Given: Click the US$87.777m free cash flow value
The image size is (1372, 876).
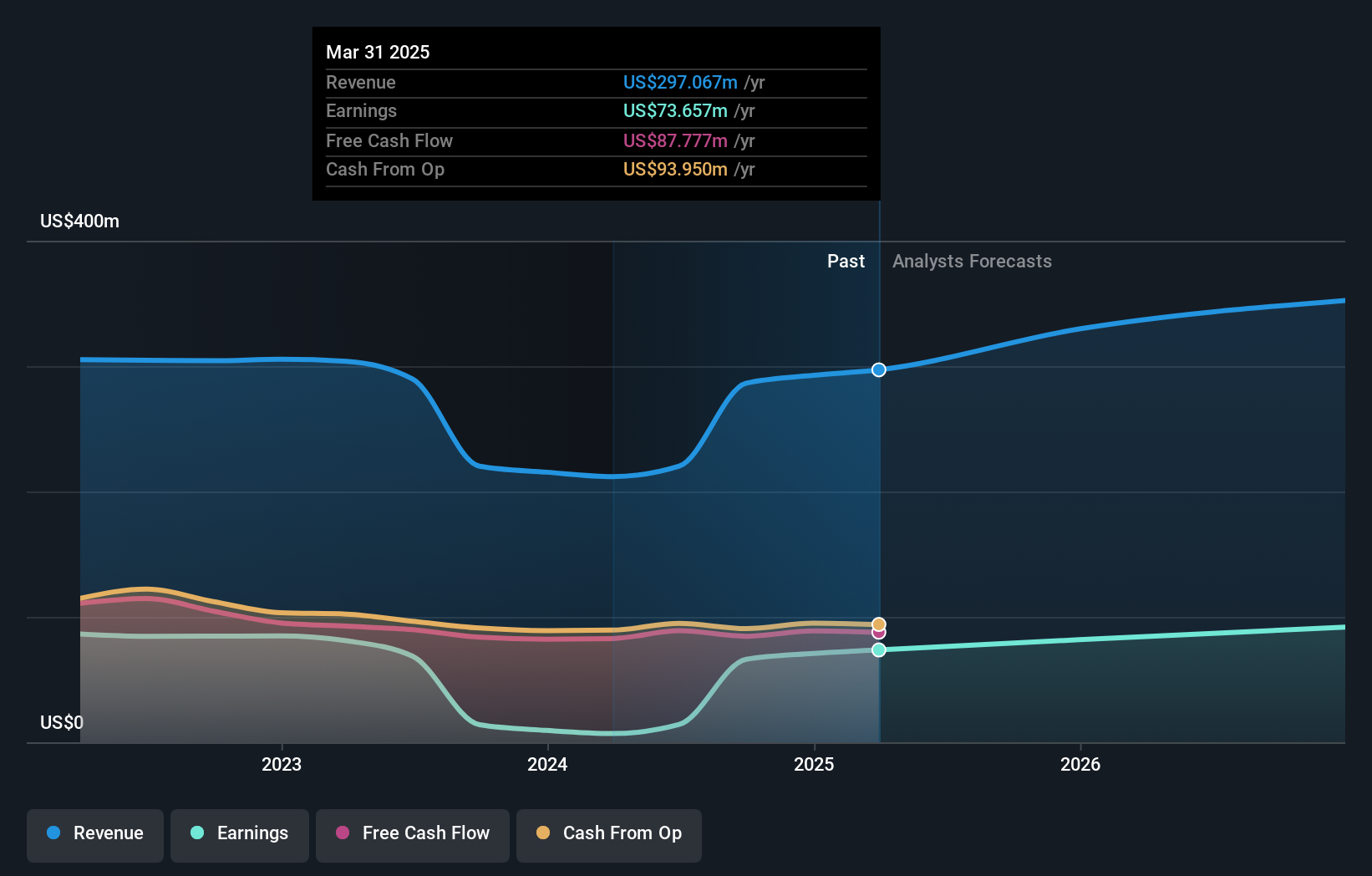Looking at the screenshot, I should coord(675,140).
